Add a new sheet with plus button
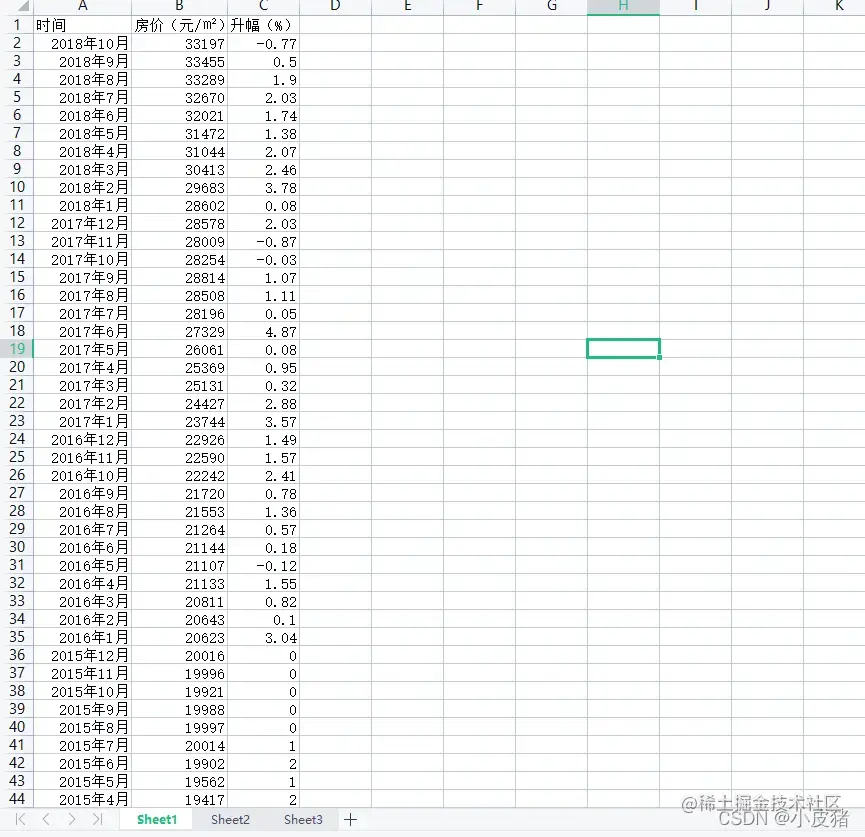The image size is (865, 837). 350,819
